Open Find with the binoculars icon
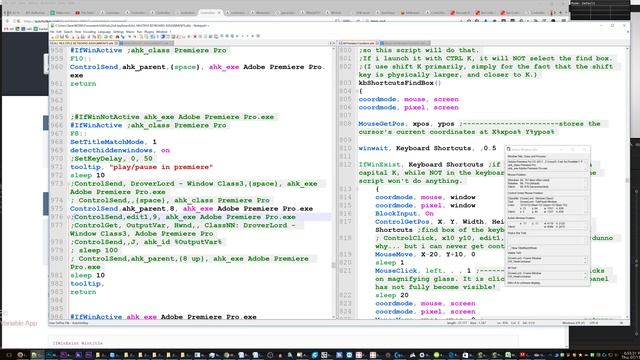The height and width of the screenshot is (360, 640). 117,36
